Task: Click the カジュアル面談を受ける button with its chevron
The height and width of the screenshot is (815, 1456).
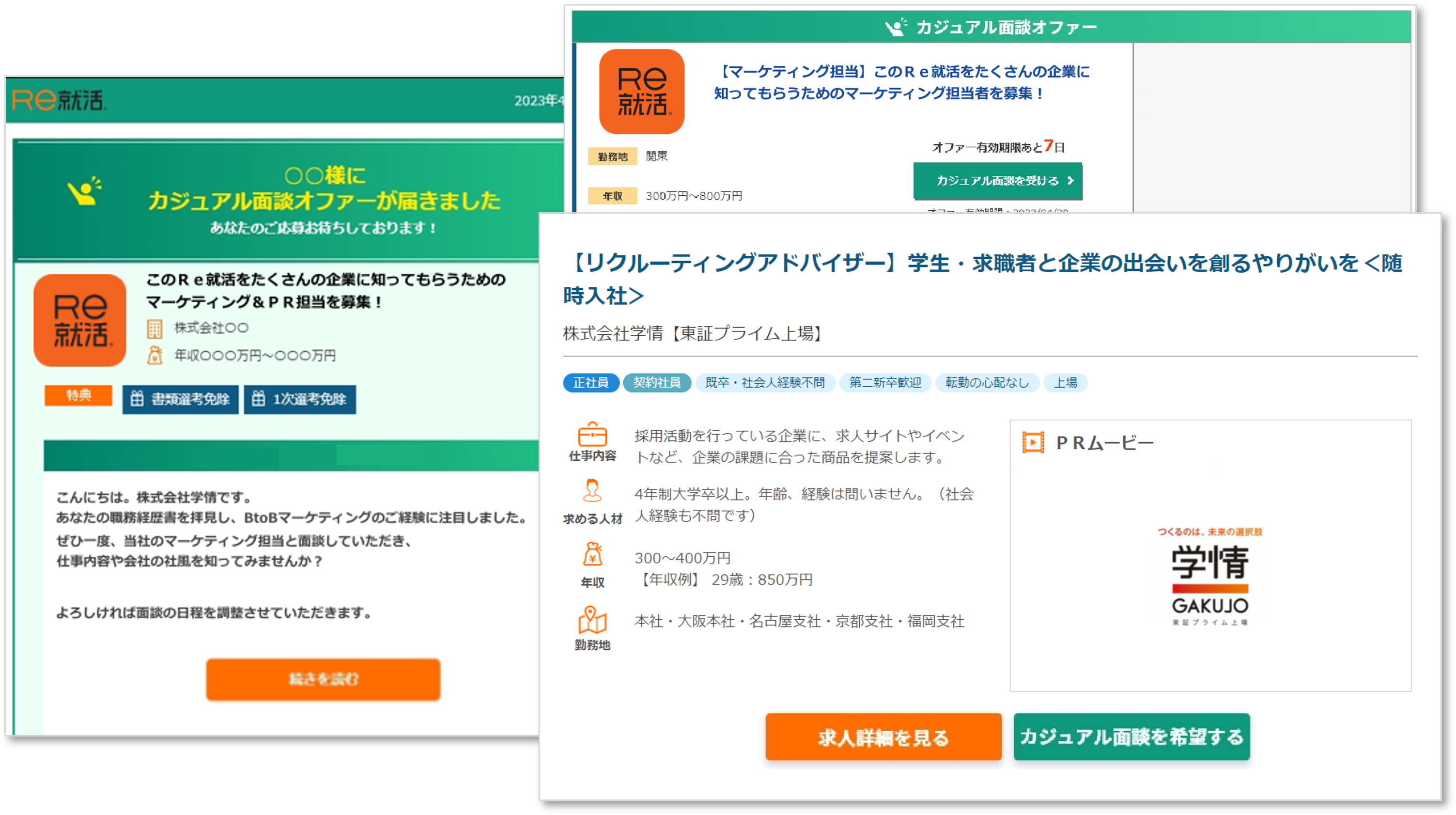Action: [x=998, y=181]
